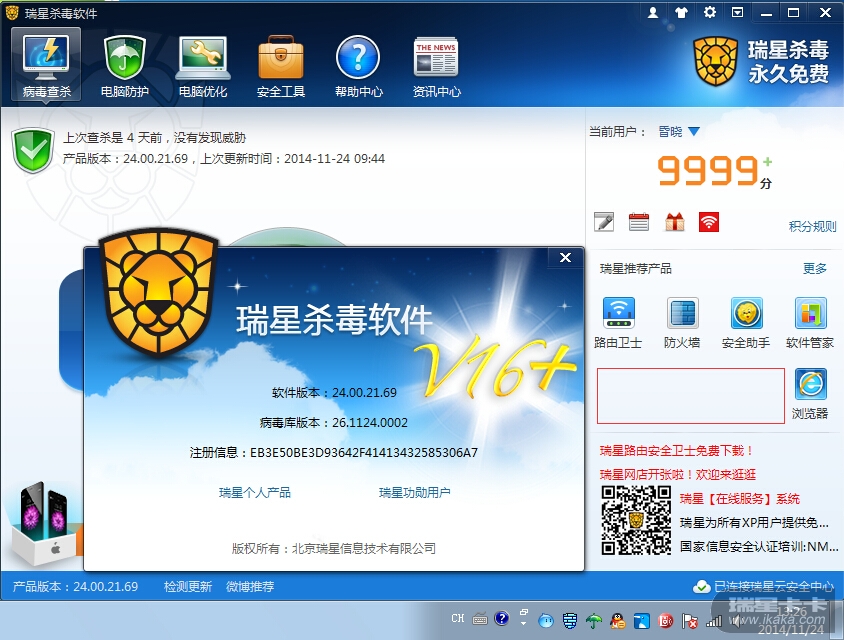Click the blue brick-pattern shield tray icon
This screenshot has width=844, height=640.
pyautogui.click(x=569, y=621)
